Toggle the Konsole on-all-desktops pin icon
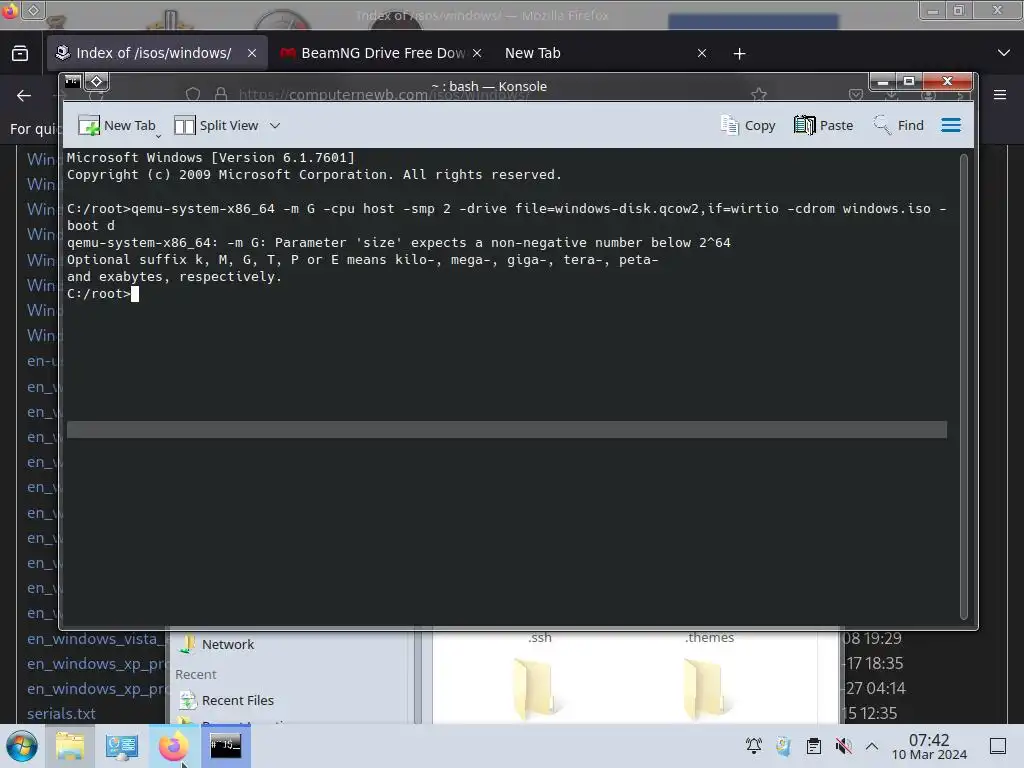Image resolution: width=1024 pixels, height=768 pixels. click(97, 82)
